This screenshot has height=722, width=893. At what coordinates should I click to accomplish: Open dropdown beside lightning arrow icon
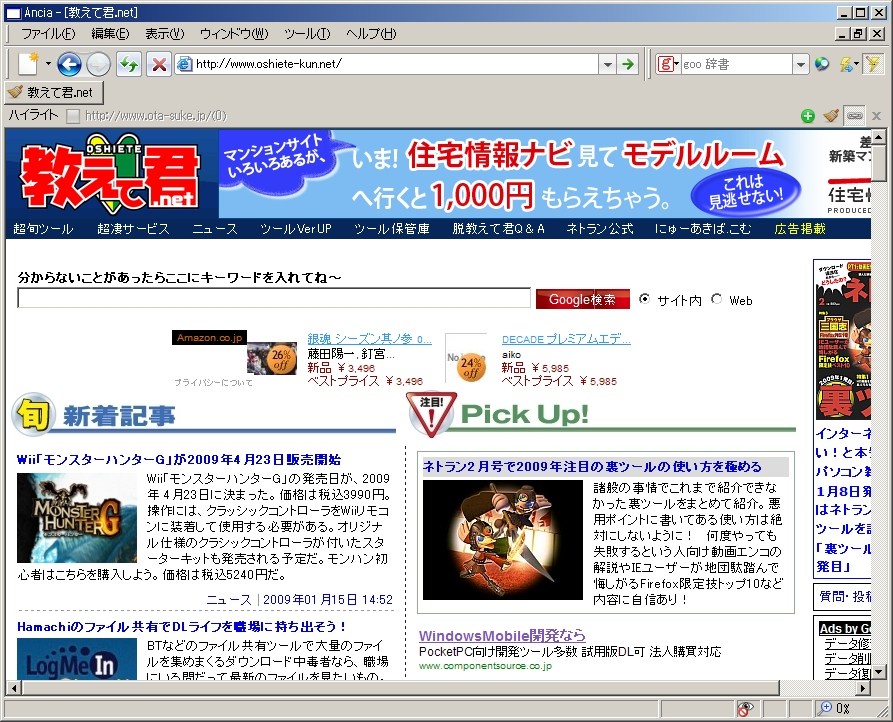click(857, 64)
